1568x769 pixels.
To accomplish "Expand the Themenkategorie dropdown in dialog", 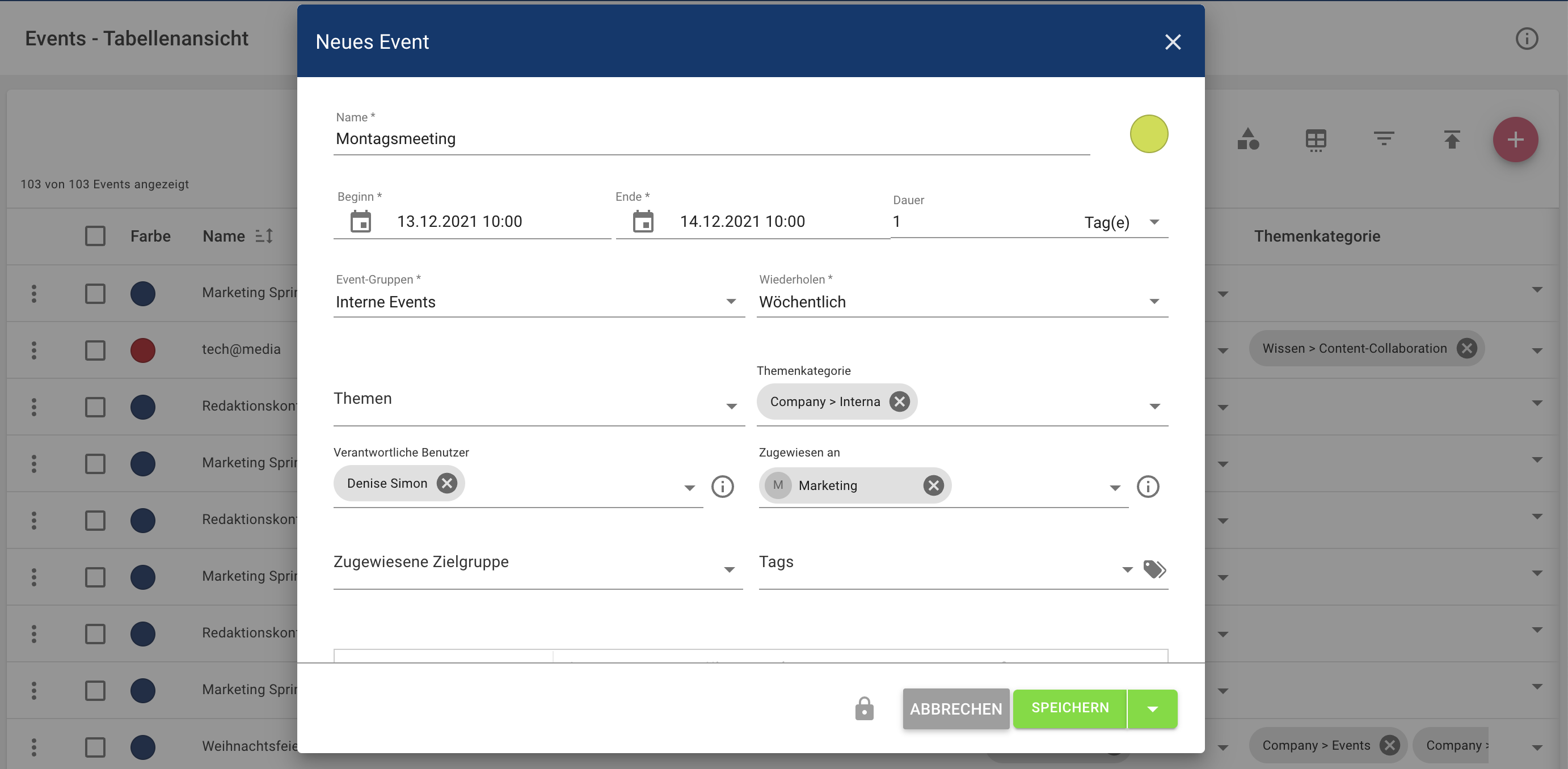I will [1154, 406].
